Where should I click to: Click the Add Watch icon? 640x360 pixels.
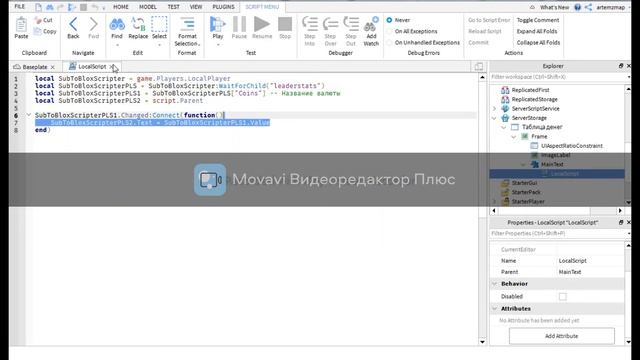(371, 24)
